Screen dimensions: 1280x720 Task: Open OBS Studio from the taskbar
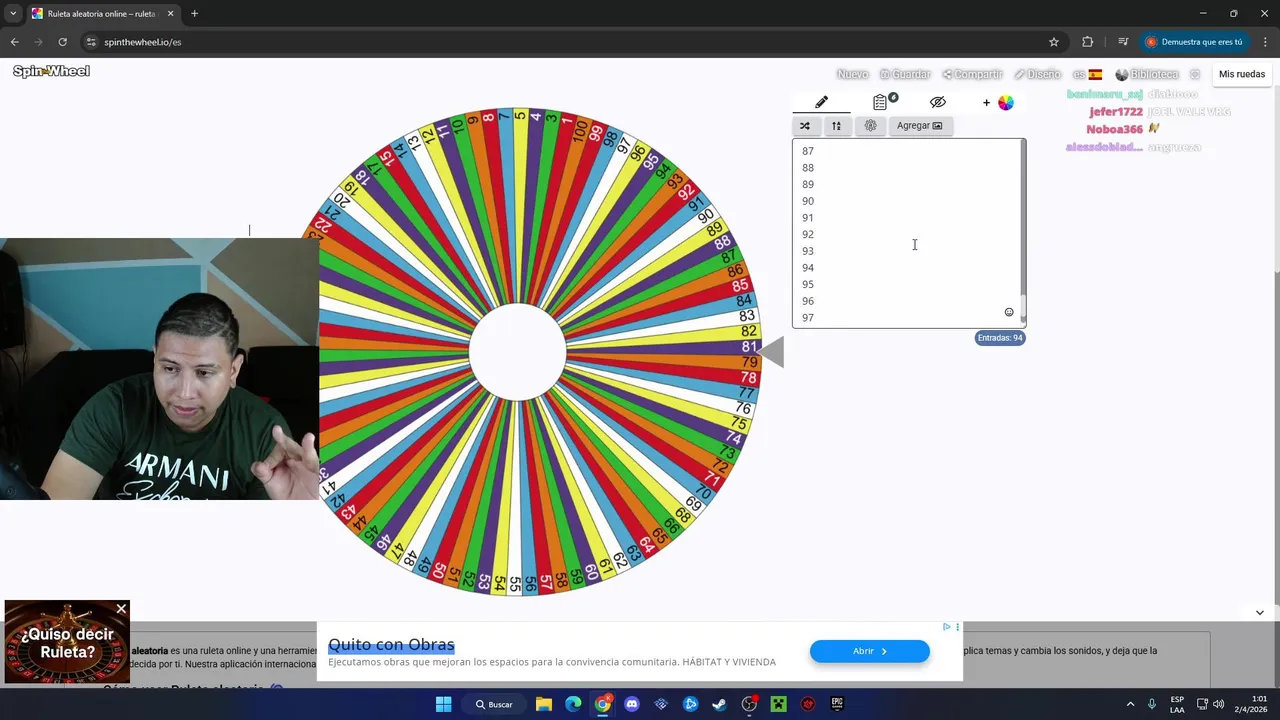(749, 704)
